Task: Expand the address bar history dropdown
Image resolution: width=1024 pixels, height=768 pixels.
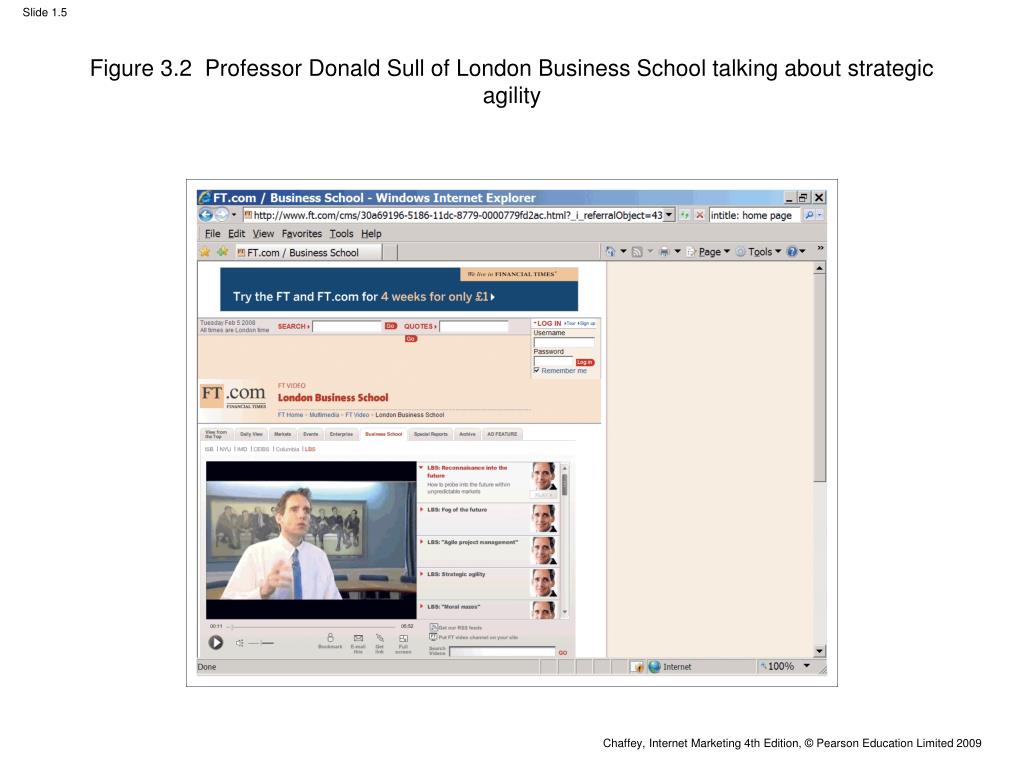Action: 669,215
